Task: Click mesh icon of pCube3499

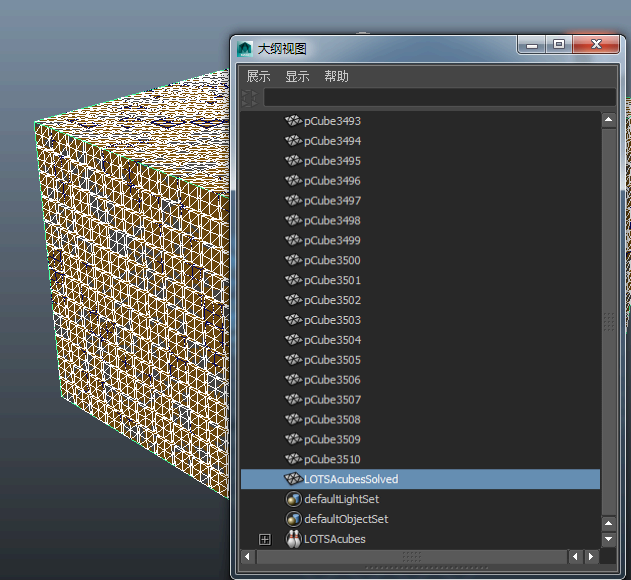Action: coord(293,240)
